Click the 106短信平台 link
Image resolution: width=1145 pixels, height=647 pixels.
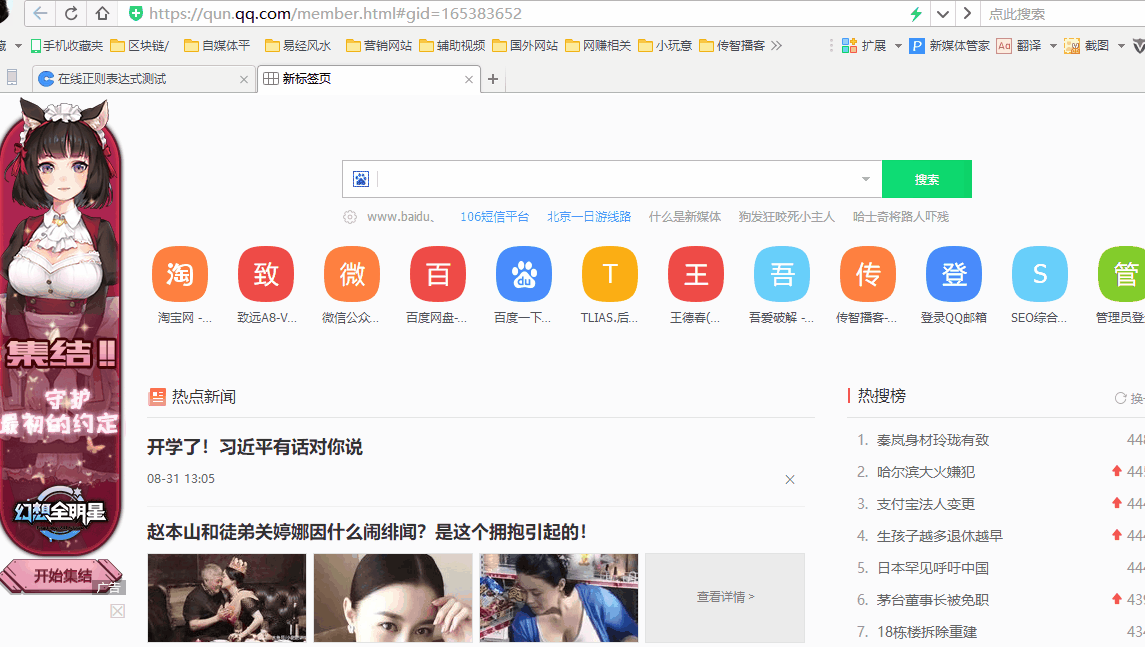(x=494, y=217)
